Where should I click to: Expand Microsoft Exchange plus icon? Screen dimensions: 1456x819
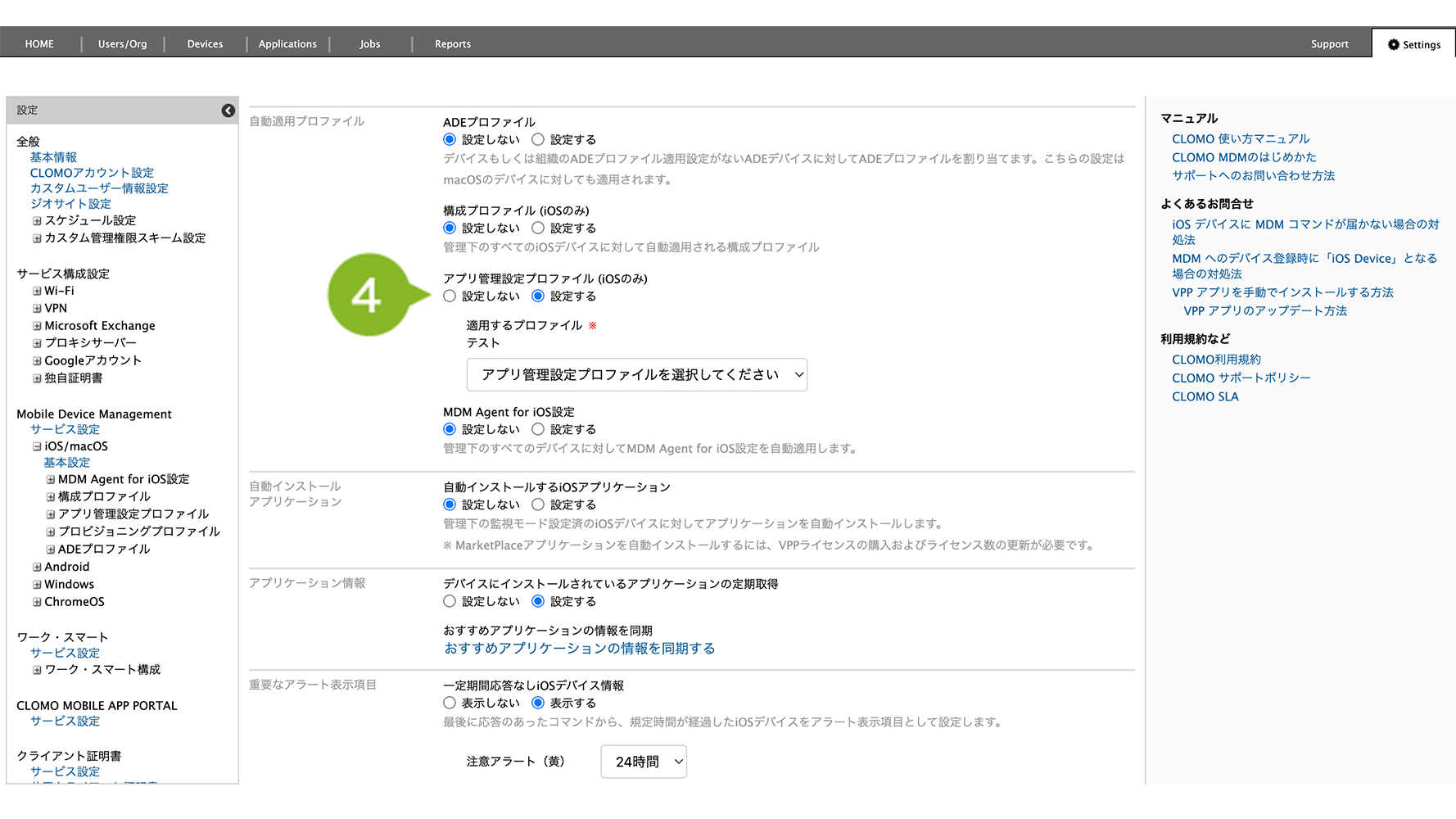coord(37,326)
